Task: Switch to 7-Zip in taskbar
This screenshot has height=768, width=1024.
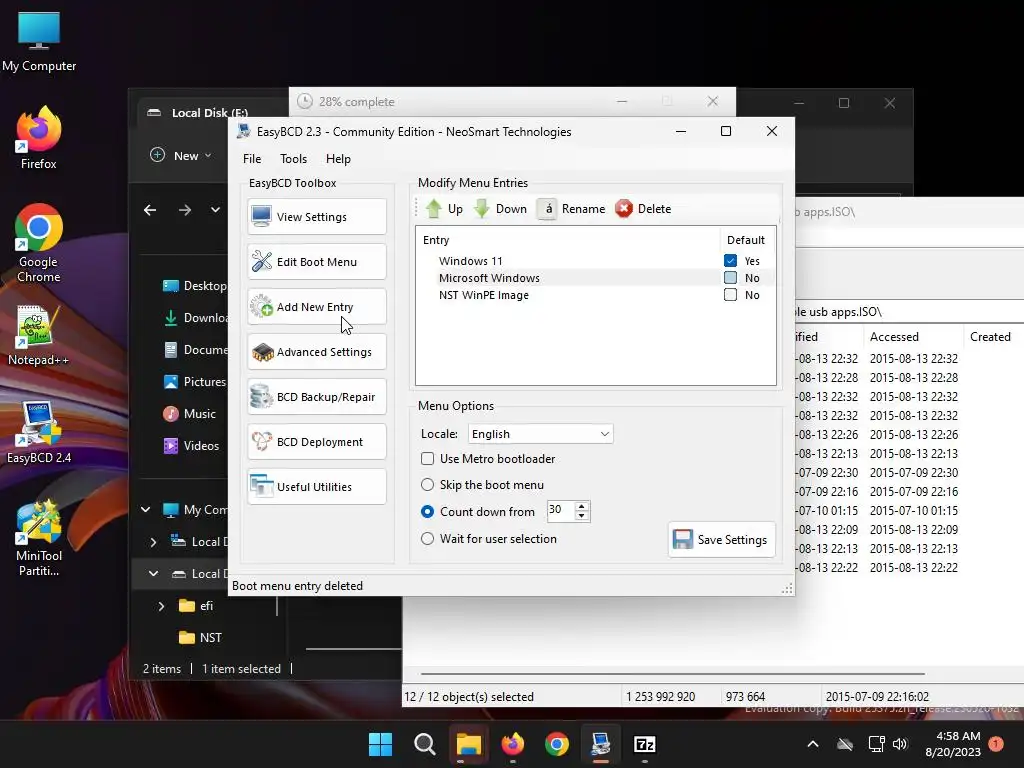Action: point(645,744)
